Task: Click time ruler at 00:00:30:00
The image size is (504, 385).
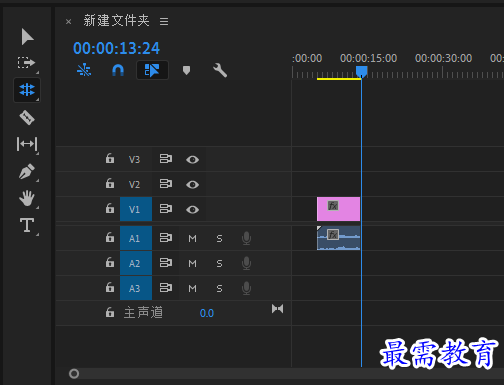Action: point(443,59)
